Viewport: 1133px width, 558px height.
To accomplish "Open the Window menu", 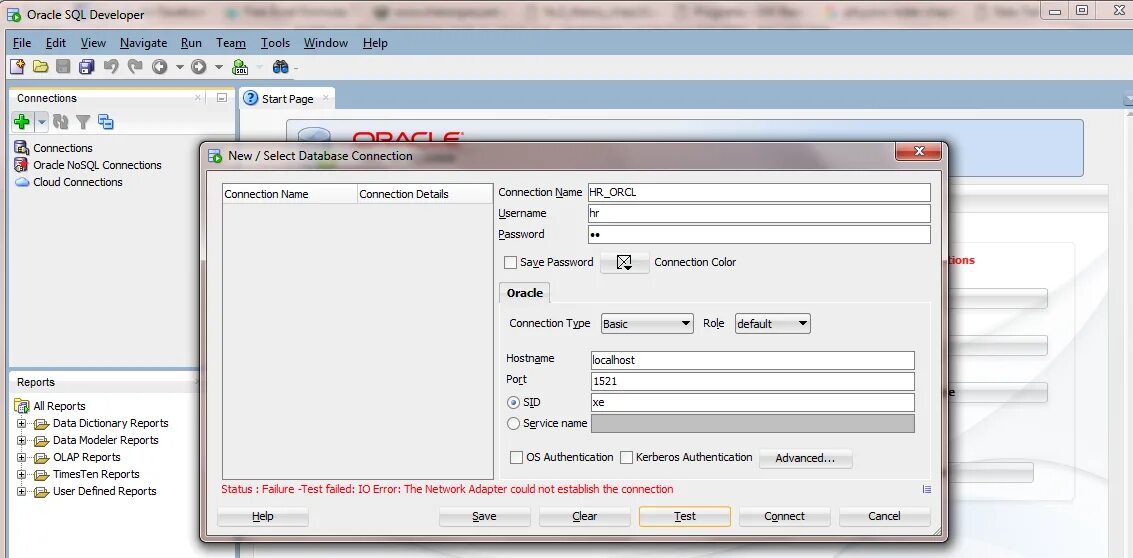I will 326,43.
